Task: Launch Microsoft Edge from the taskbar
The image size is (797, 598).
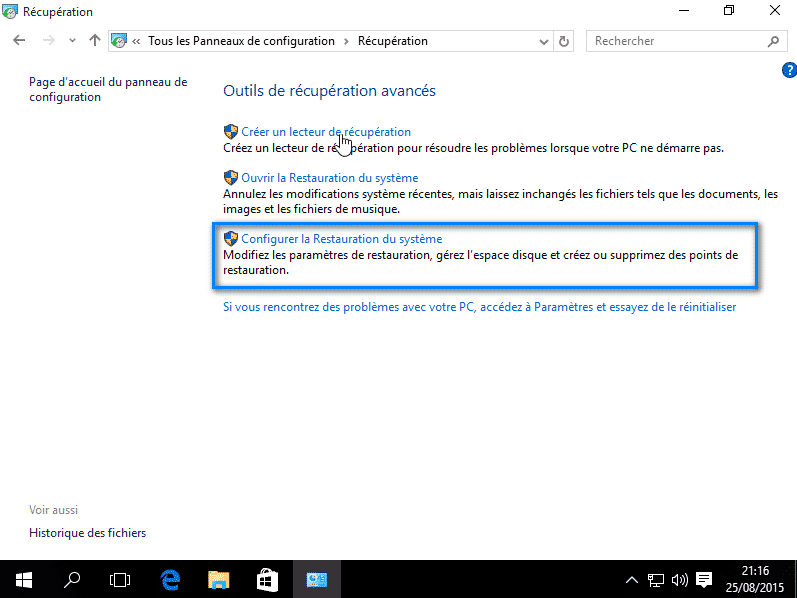Action: tap(170, 578)
